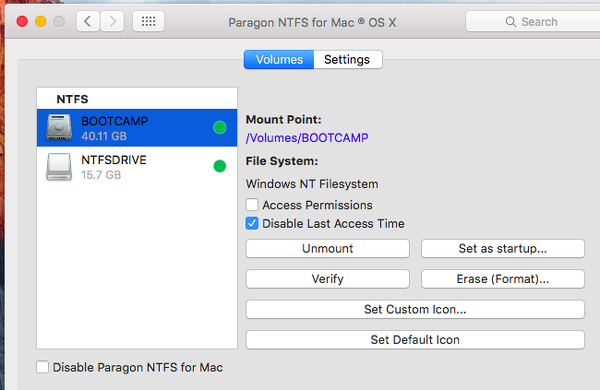Choose Set Custom Icon...
The image size is (600, 390).
(x=415, y=309)
